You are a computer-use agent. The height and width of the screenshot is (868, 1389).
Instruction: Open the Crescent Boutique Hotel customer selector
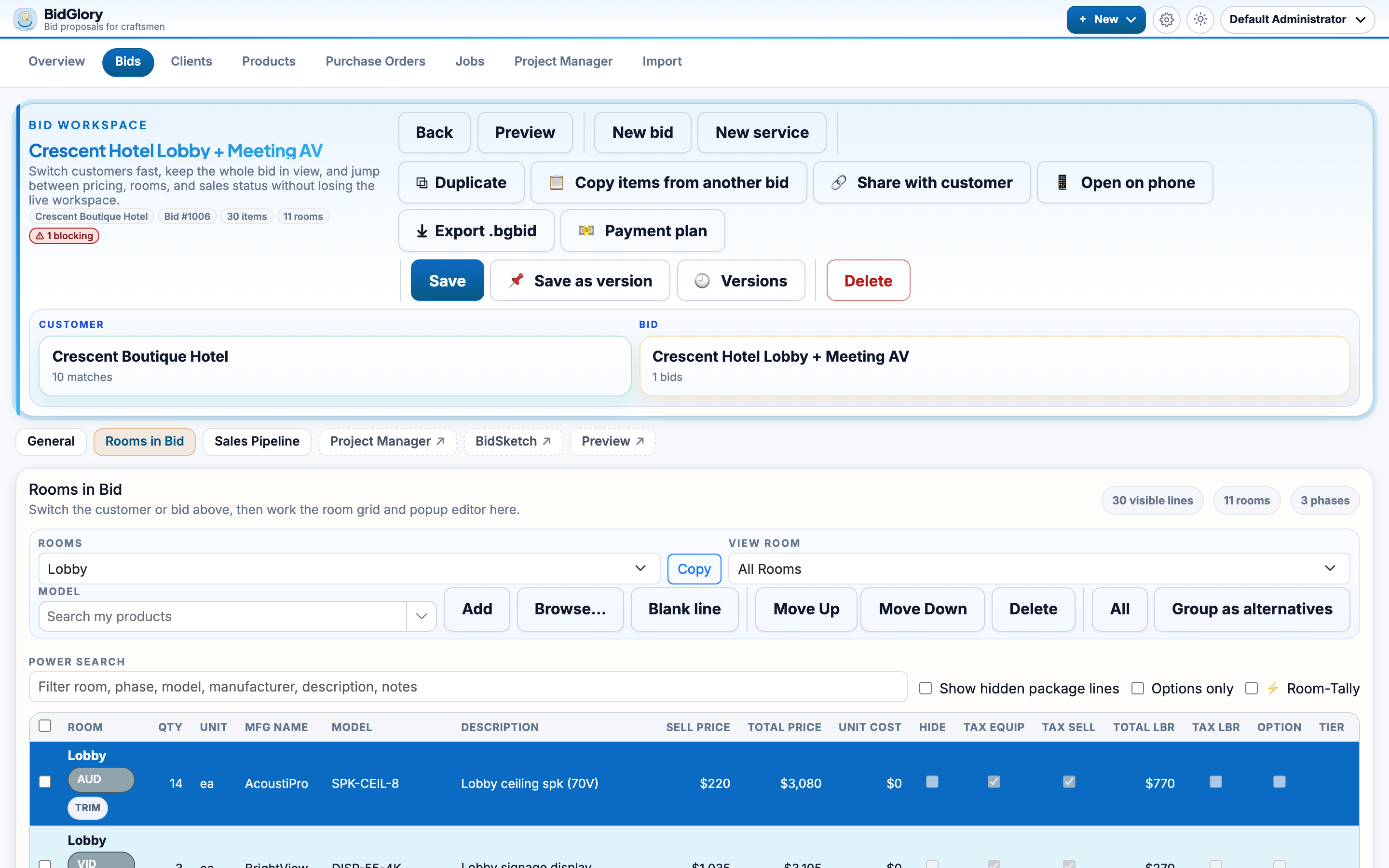point(335,366)
